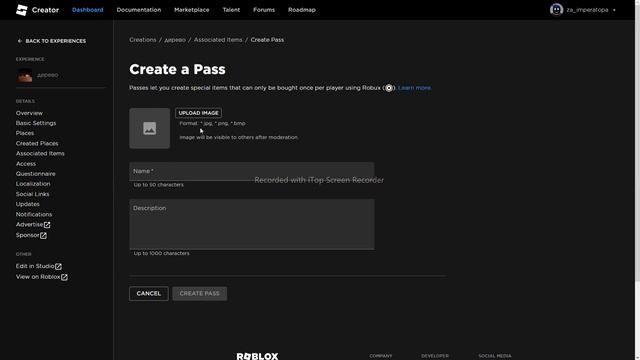The image size is (640, 360).
Task: Focus the Description text area
Action: [251, 224]
